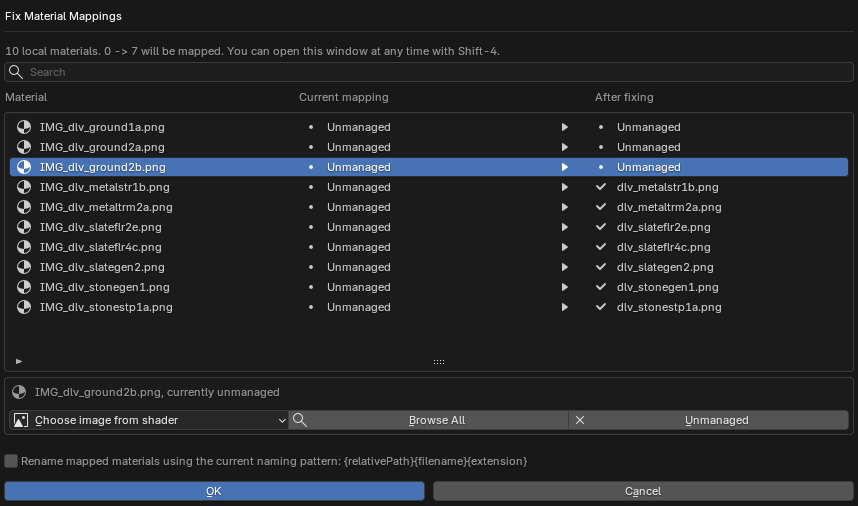Click arrow icon in IMG_dlv_metalstr1b.png row
Viewport: 858px width, 506px height.
pos(565,187)
